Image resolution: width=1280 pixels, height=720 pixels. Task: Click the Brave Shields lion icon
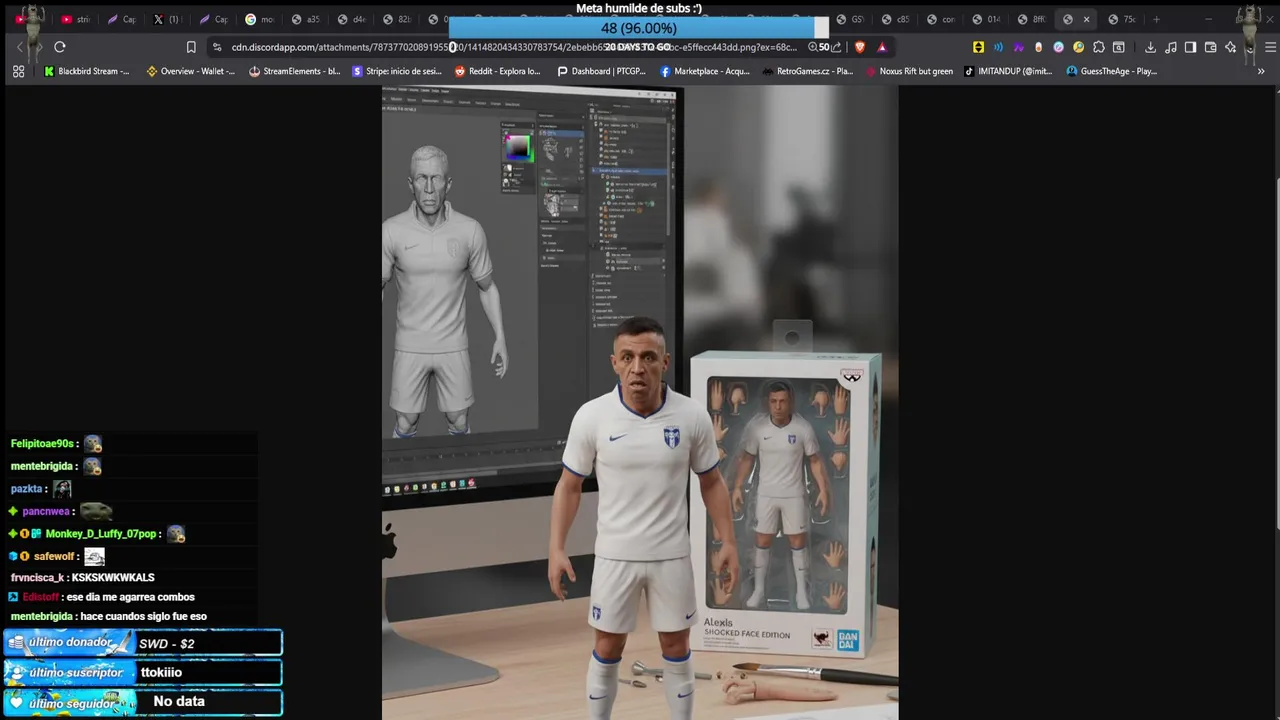pos(859,47)
